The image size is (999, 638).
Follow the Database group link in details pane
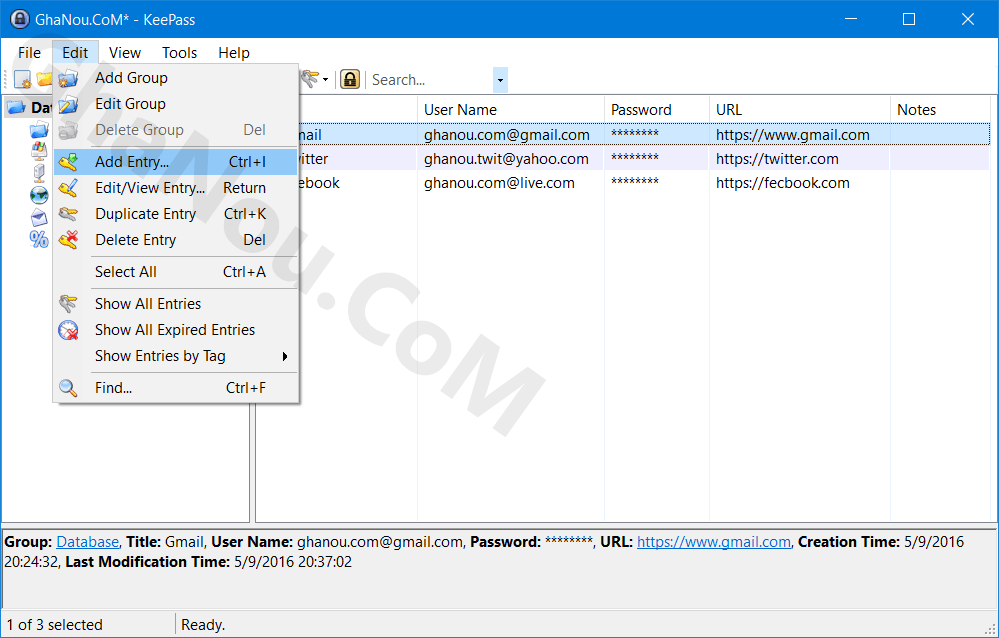click(87, 542)
